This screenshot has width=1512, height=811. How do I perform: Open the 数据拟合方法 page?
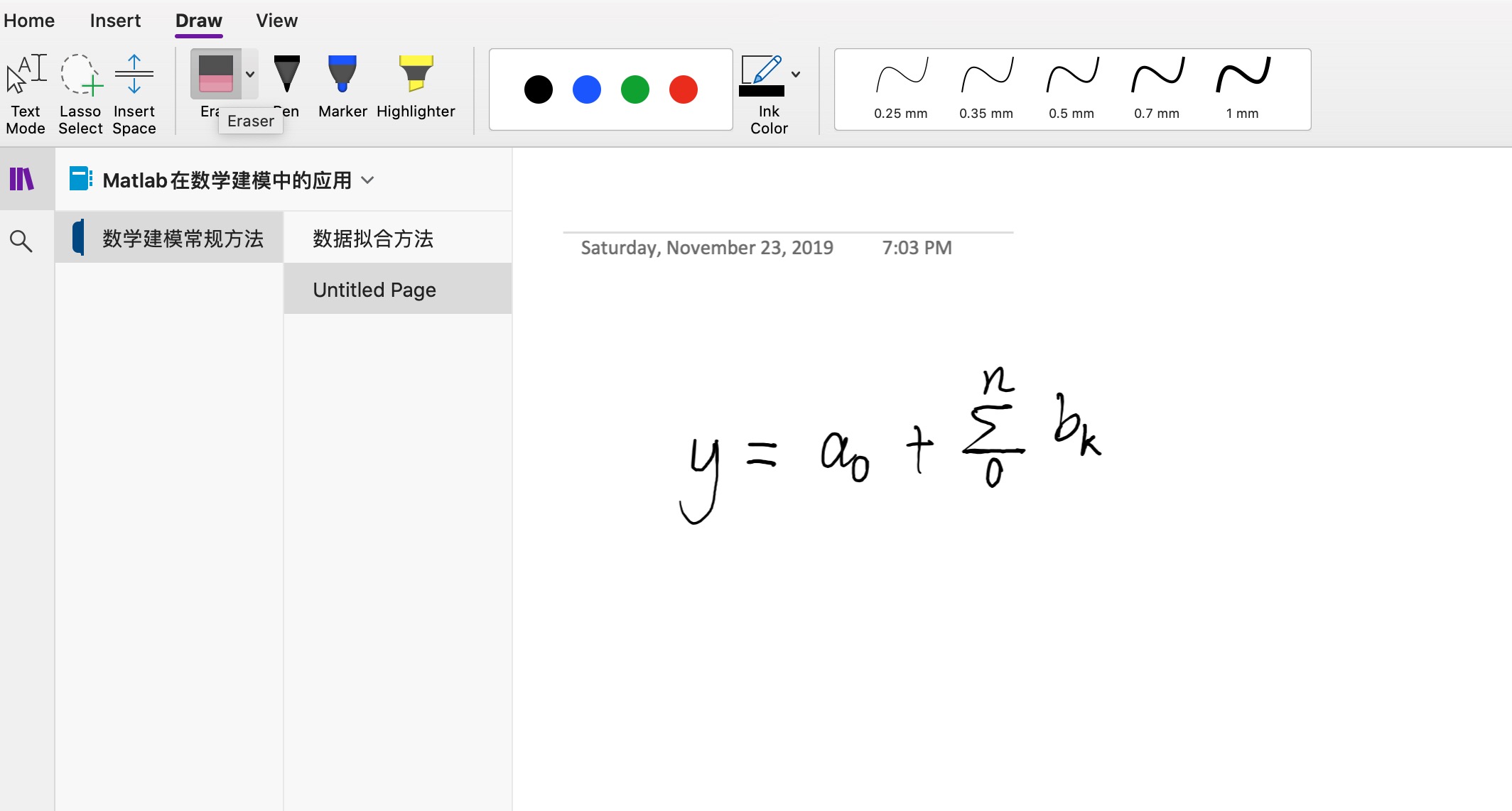(372, 239)
